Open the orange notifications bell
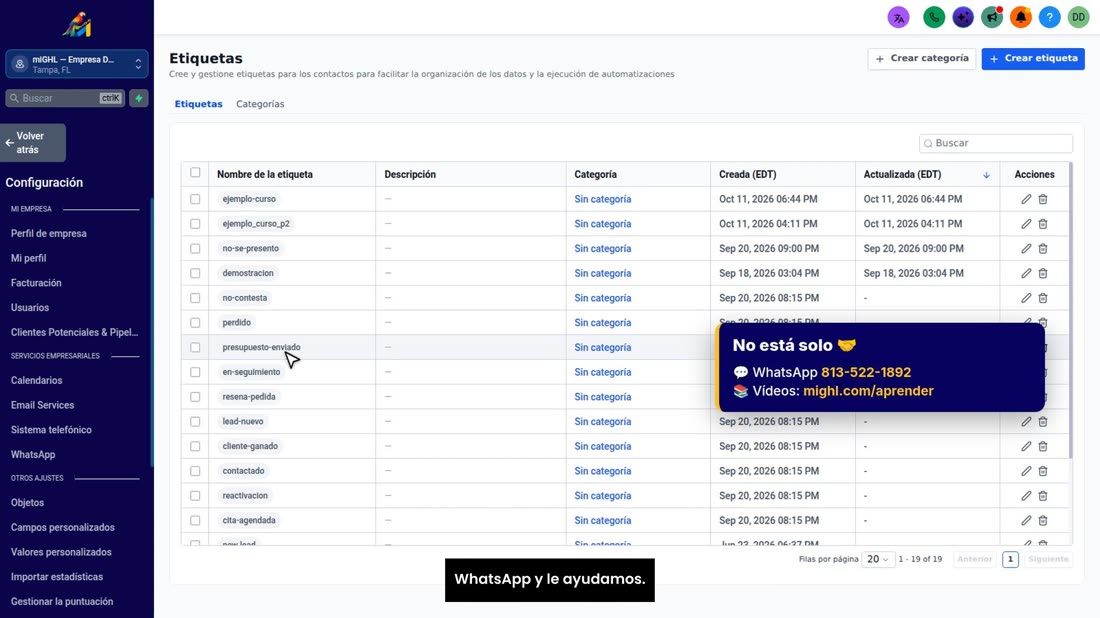The width and height of the screenshot is (1100, 618). (1021, 18)
